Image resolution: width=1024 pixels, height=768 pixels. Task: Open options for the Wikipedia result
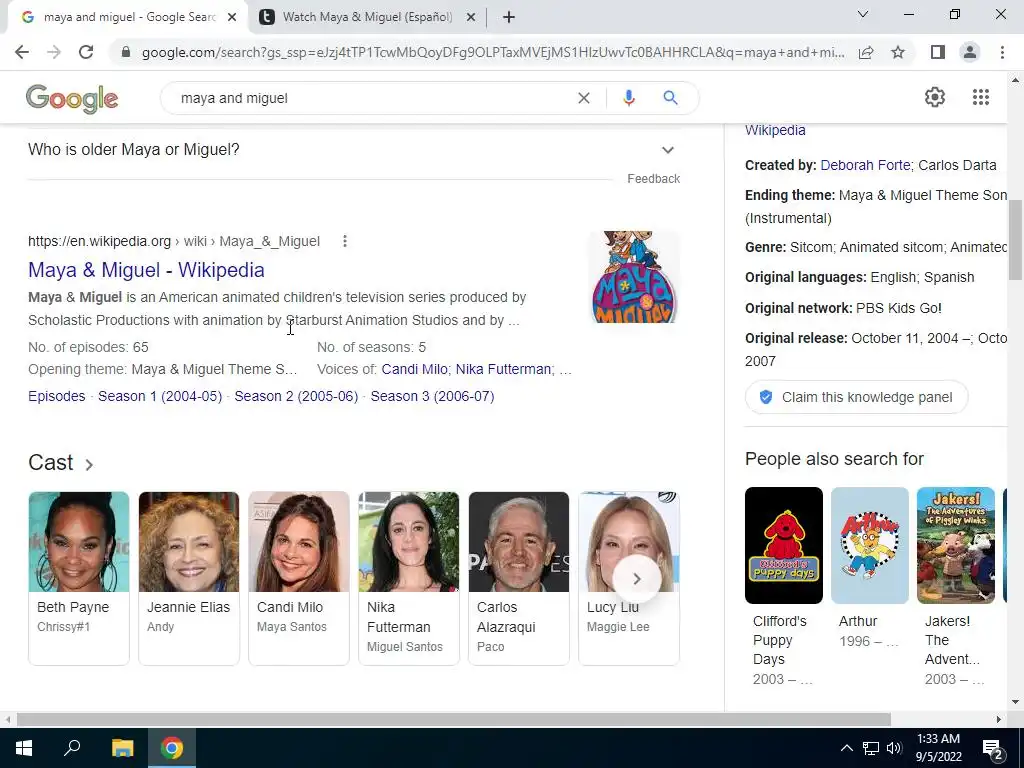345,242
